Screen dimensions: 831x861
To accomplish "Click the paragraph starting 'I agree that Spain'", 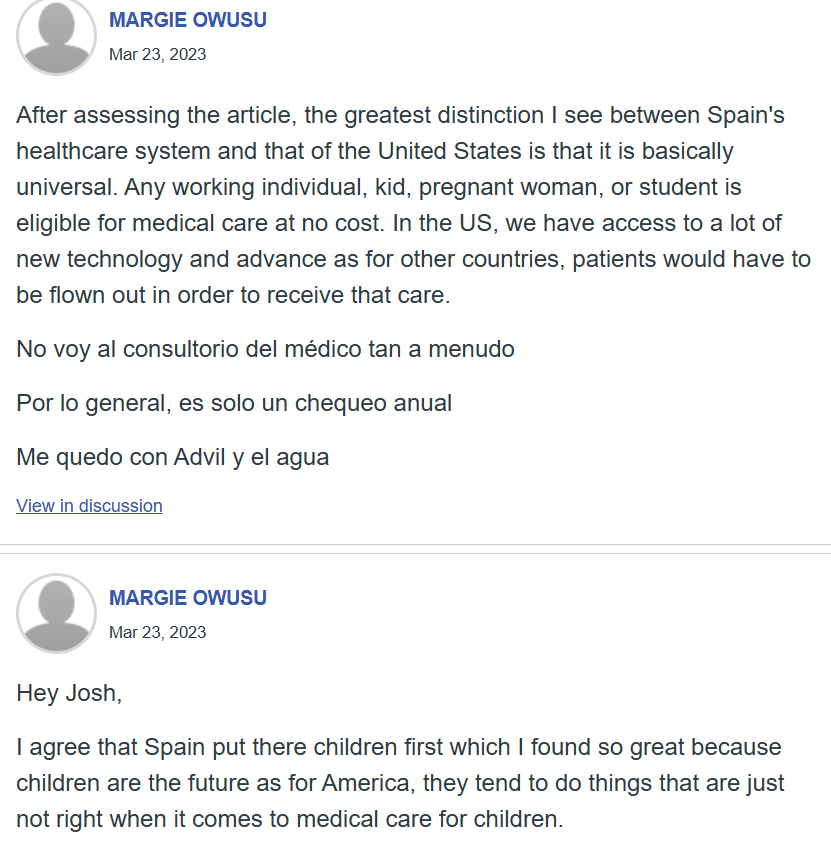I will coord(400,783).
